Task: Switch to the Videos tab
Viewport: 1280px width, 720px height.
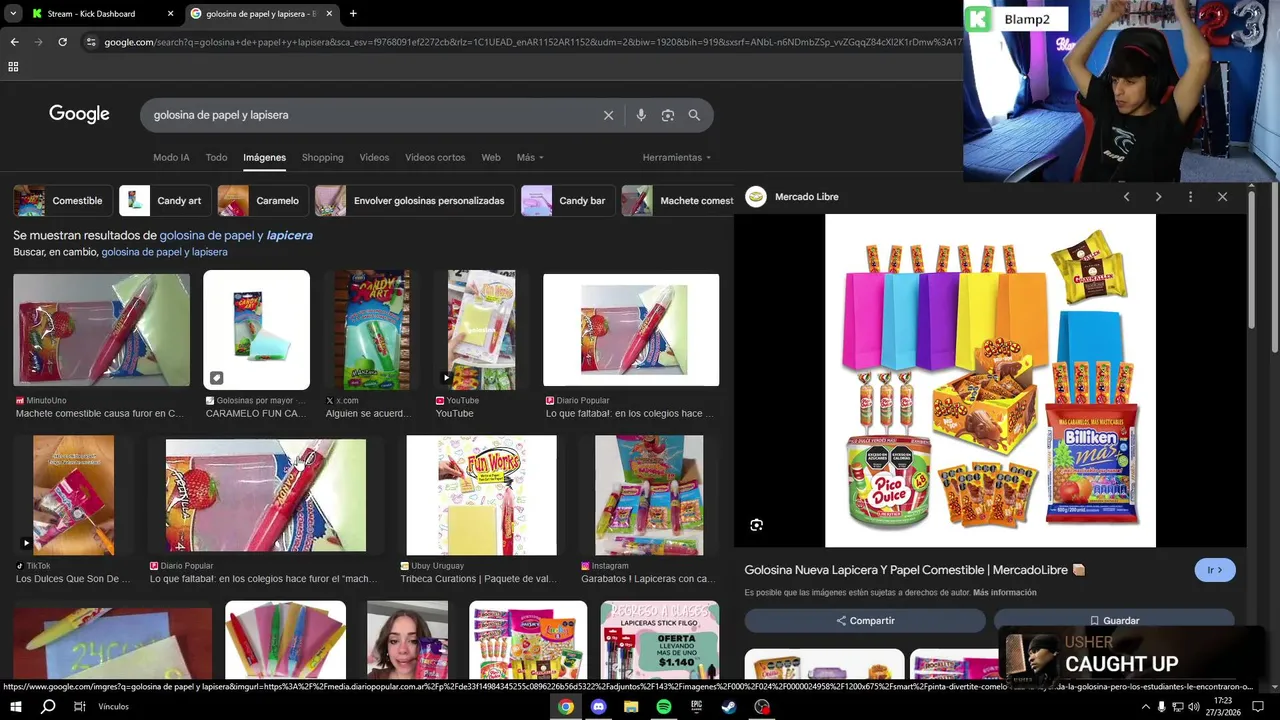Action: click(x=374, y=157)
